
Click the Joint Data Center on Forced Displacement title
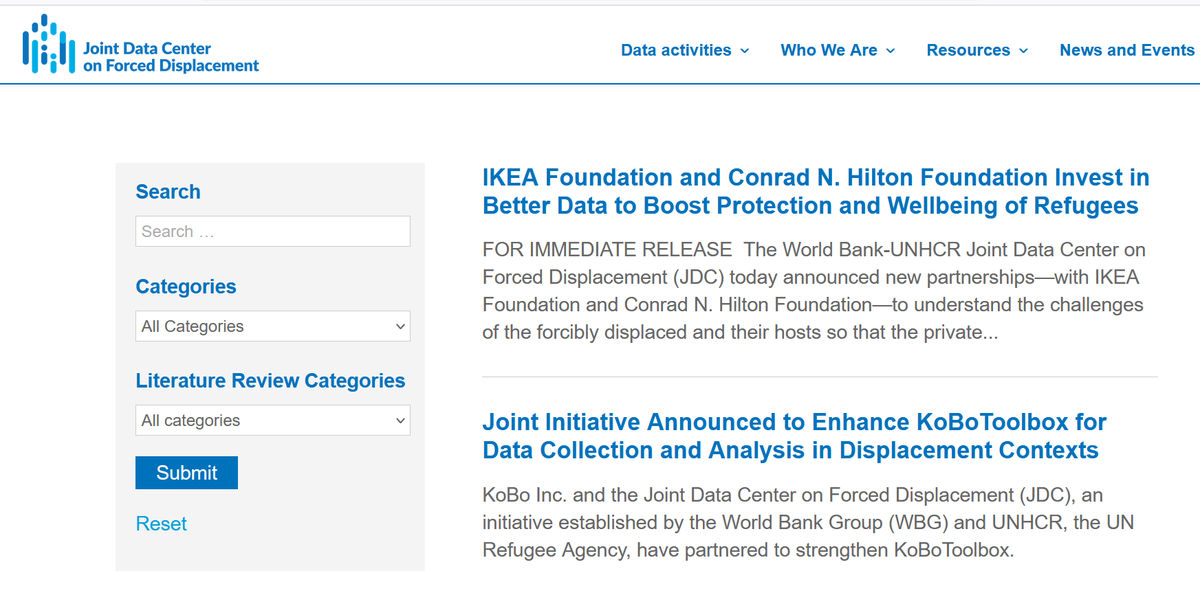pos(171,57)
